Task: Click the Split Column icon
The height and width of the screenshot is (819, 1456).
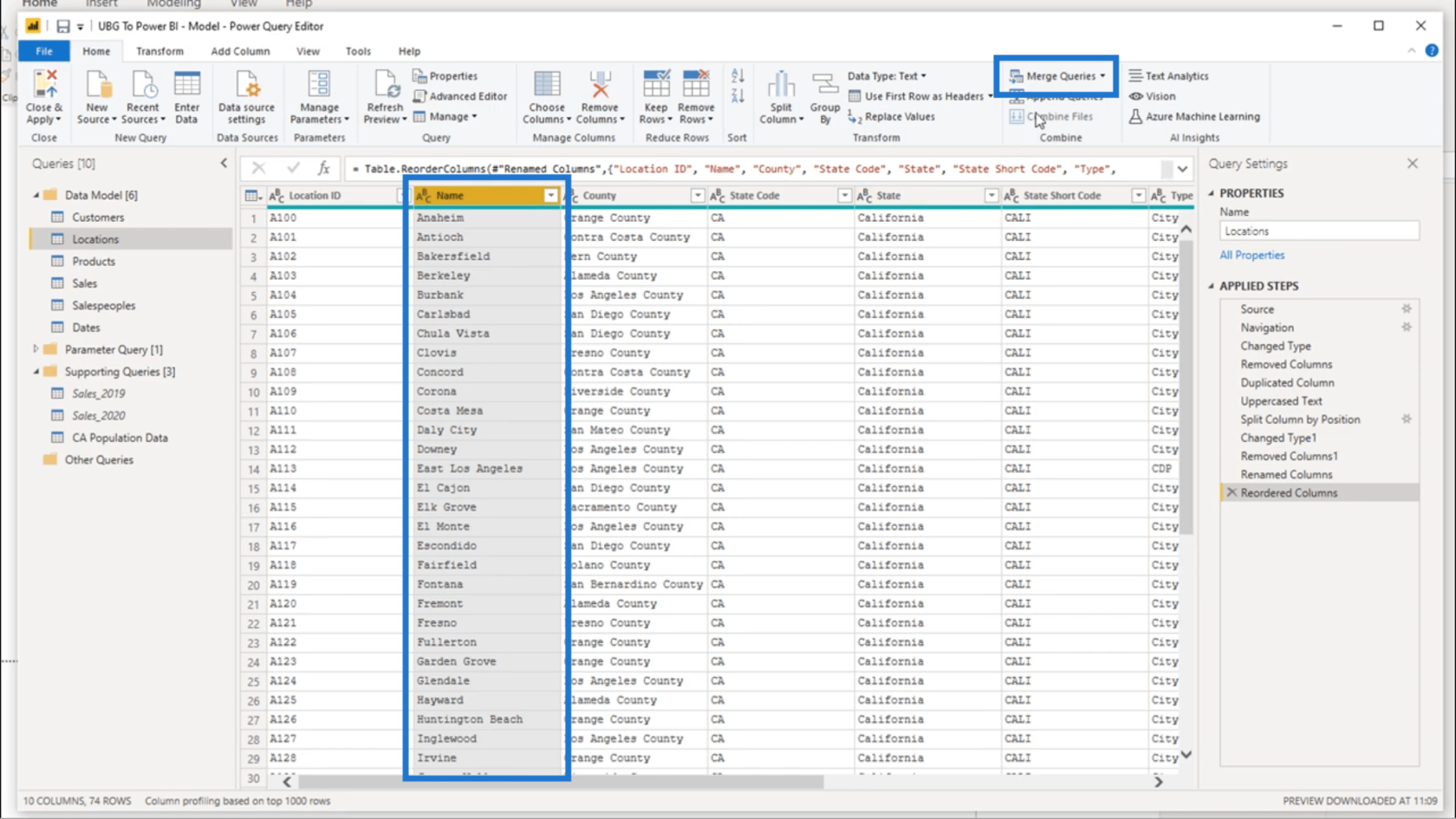Action: 781,85
